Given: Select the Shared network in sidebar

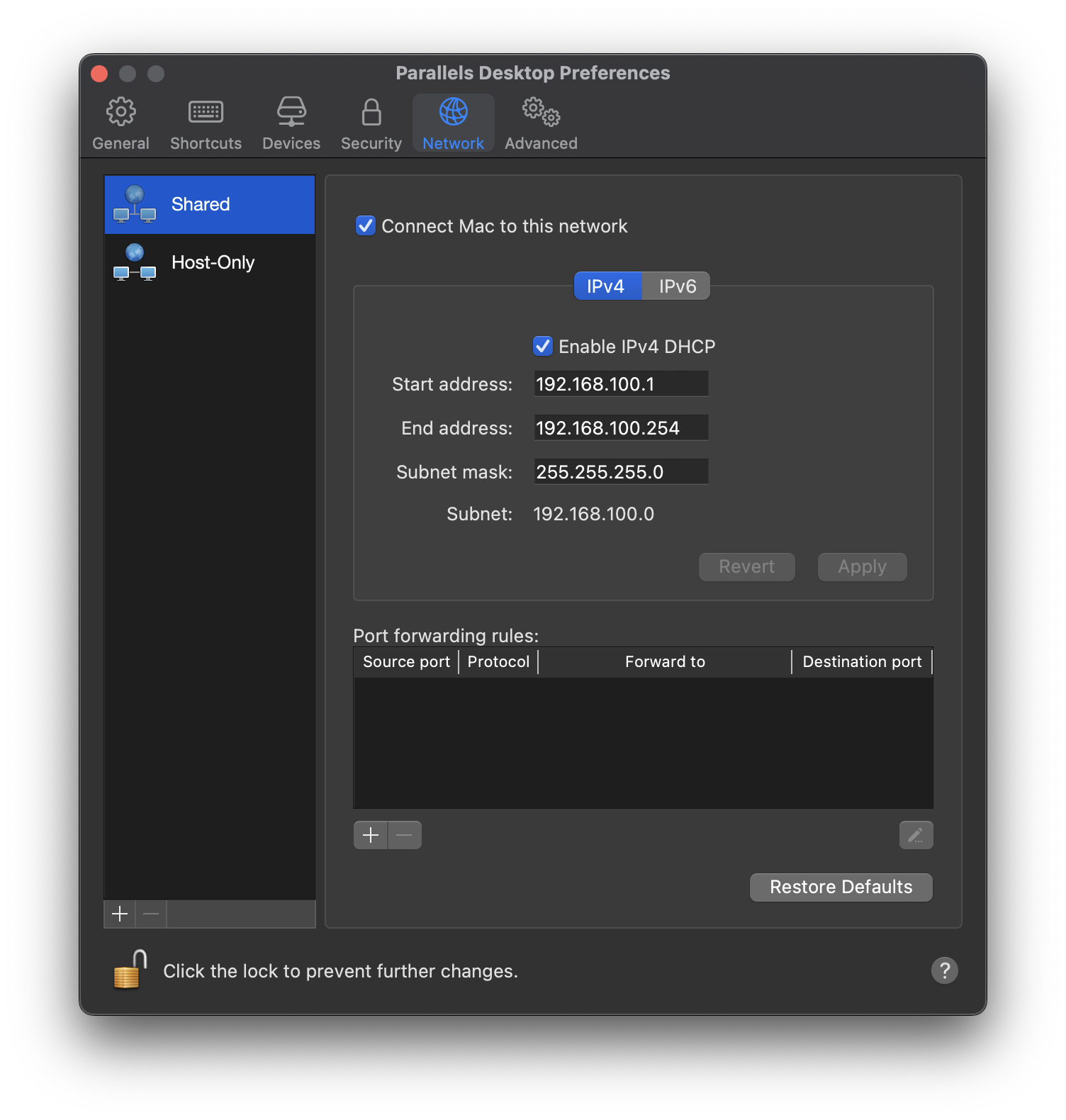Looking at the screenshot, I should (x=210, y=204).
